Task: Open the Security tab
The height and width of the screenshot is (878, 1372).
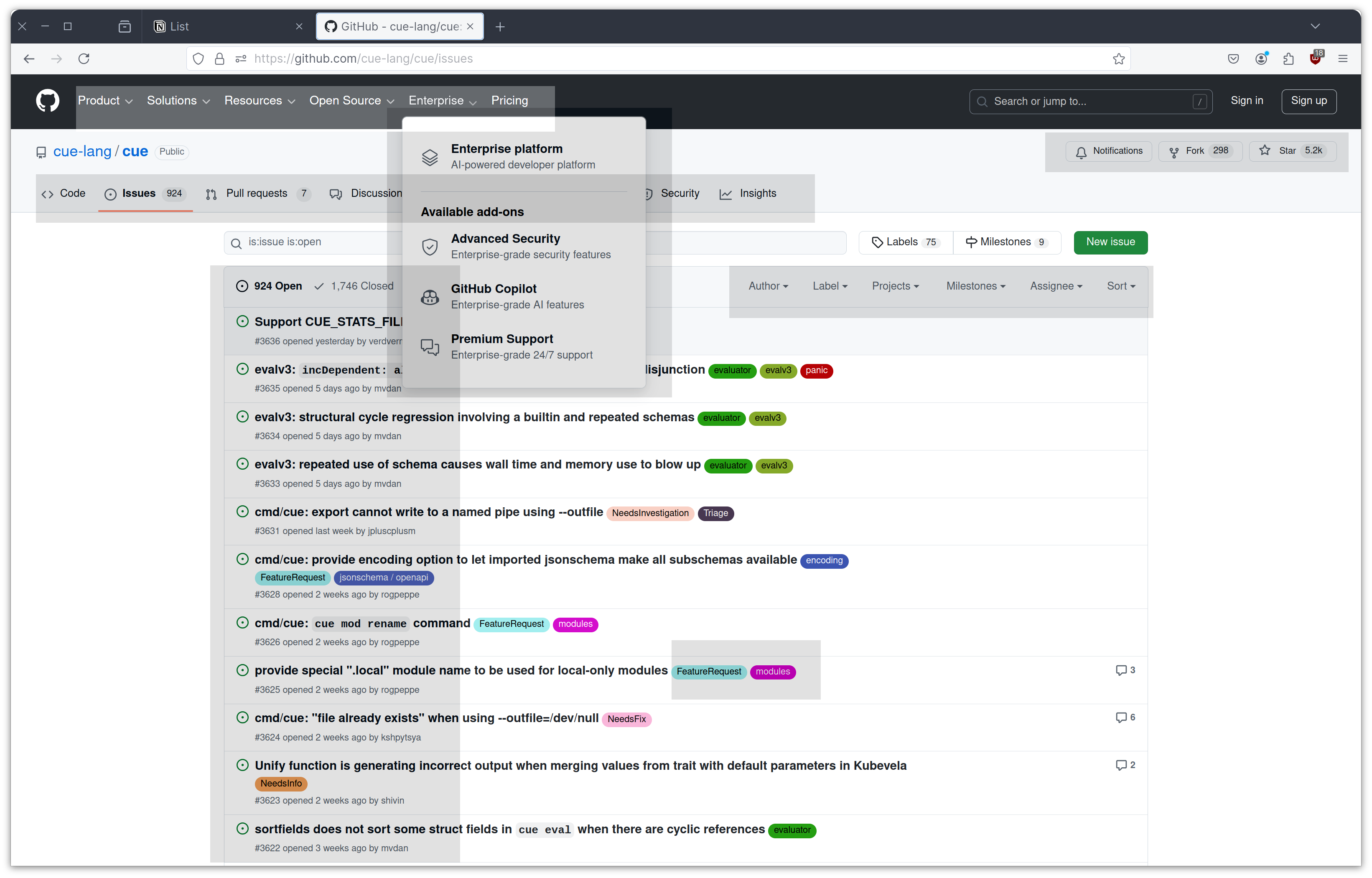Action: pyautogui.click(x=672, y=194)
